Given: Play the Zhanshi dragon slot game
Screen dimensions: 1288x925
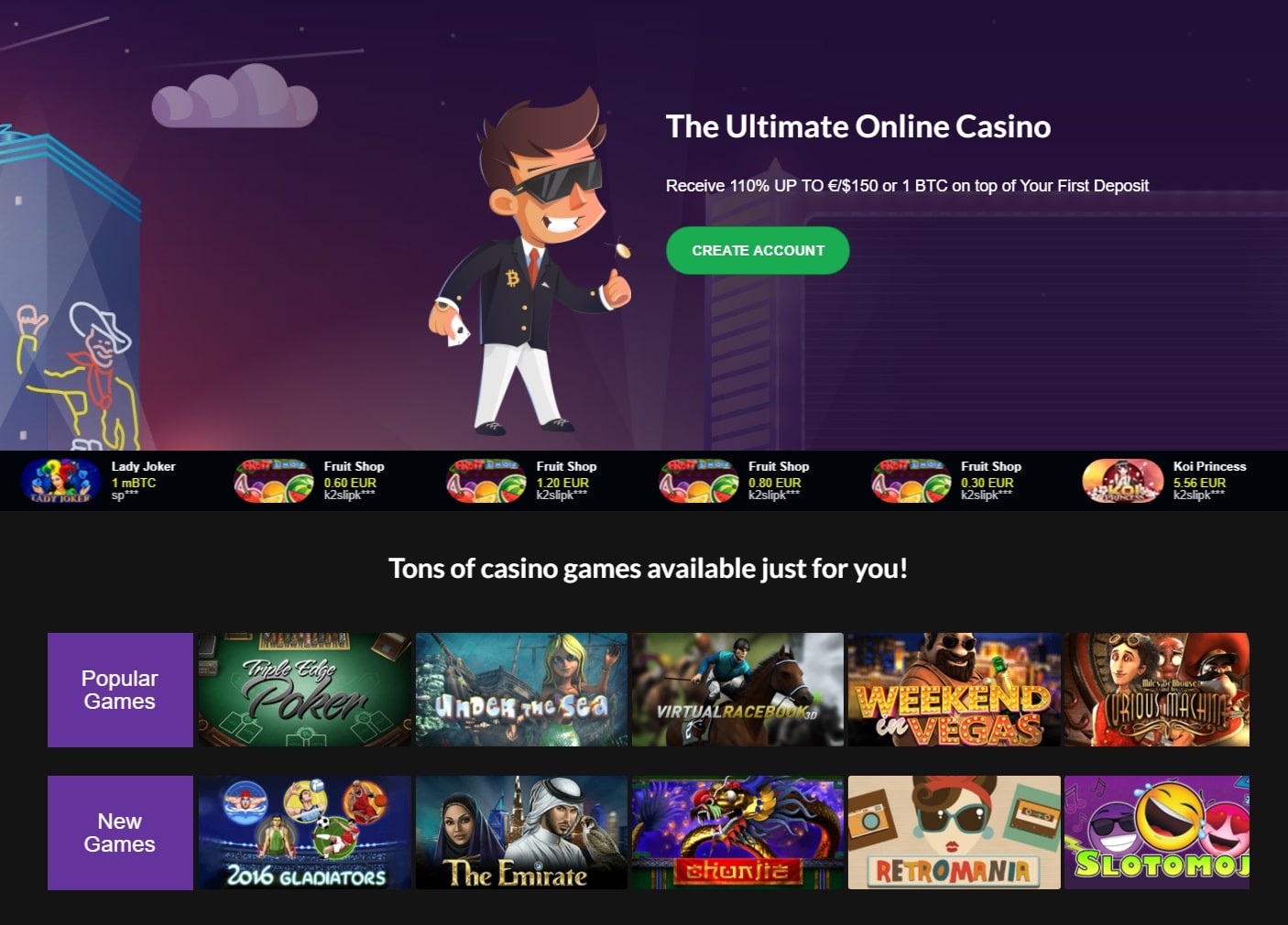Looking at the screenshot, I should (737, 832).
